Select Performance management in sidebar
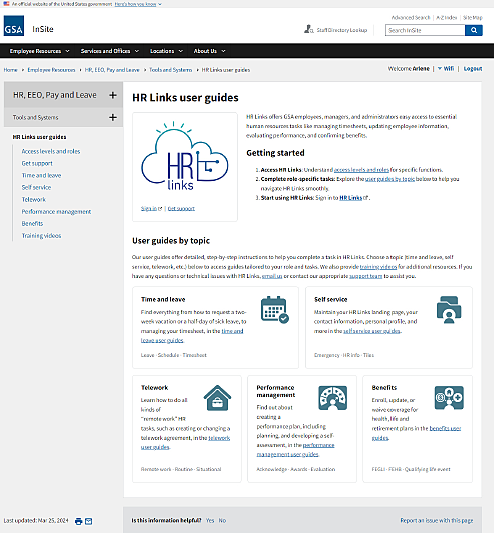Image resolution: width=494 pixels, height=533 pixels. click(x=56, y=211)
